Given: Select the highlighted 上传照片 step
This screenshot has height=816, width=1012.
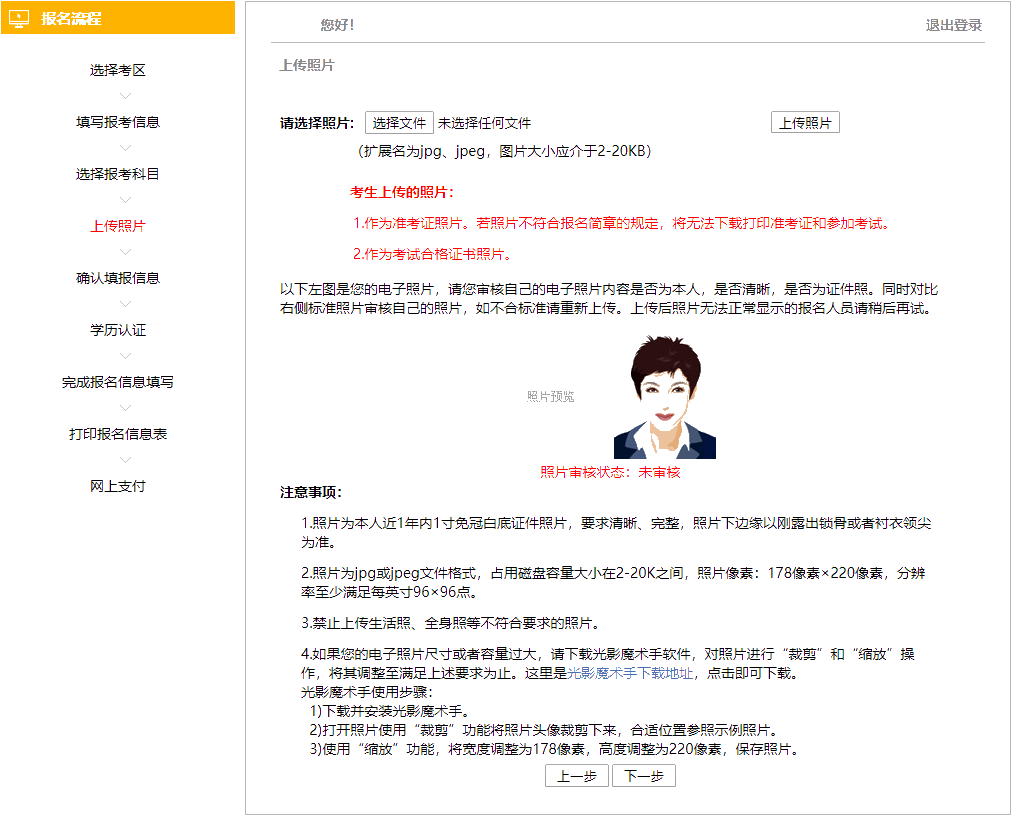Looking at the screenshot, I should [x=116, y=225].
